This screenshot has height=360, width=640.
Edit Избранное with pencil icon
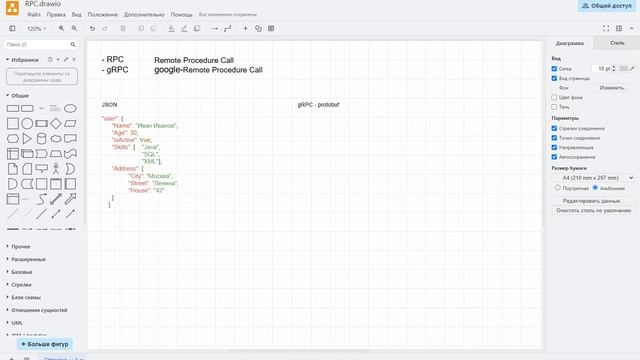coord(66,60)
